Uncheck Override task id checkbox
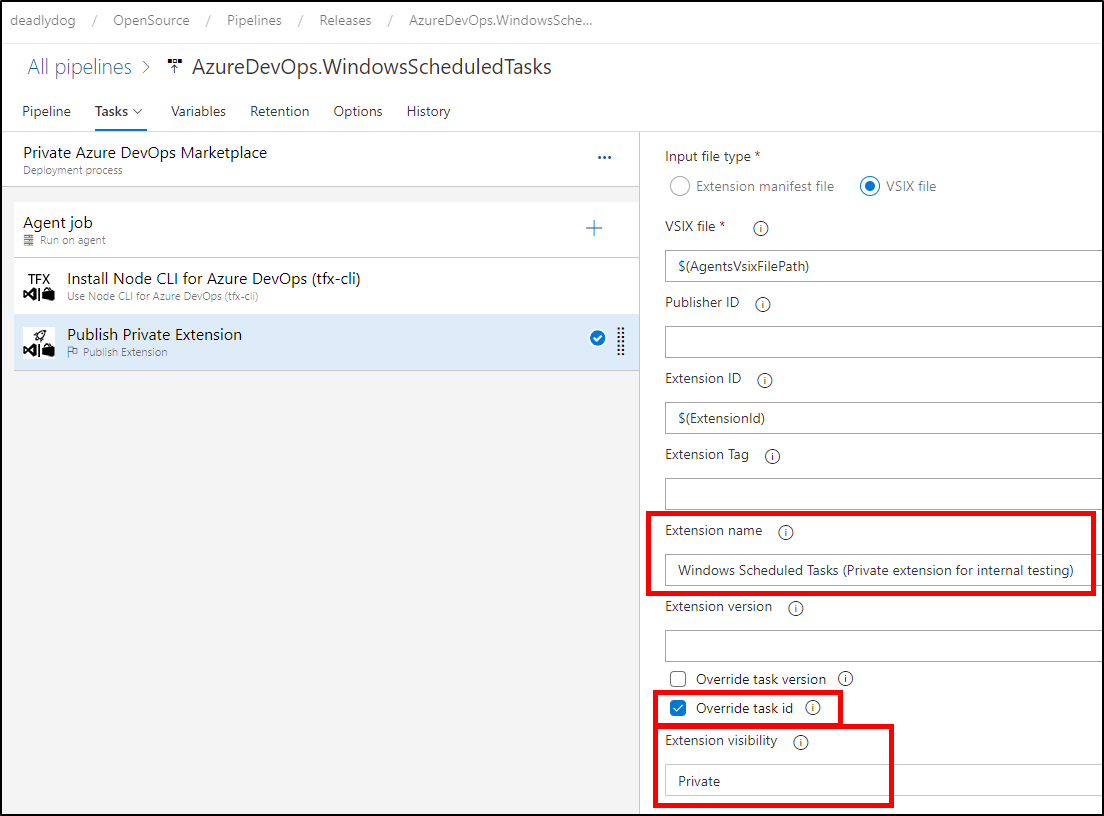This screenshot has width=1104, height=816. click(x=678, y=708)
